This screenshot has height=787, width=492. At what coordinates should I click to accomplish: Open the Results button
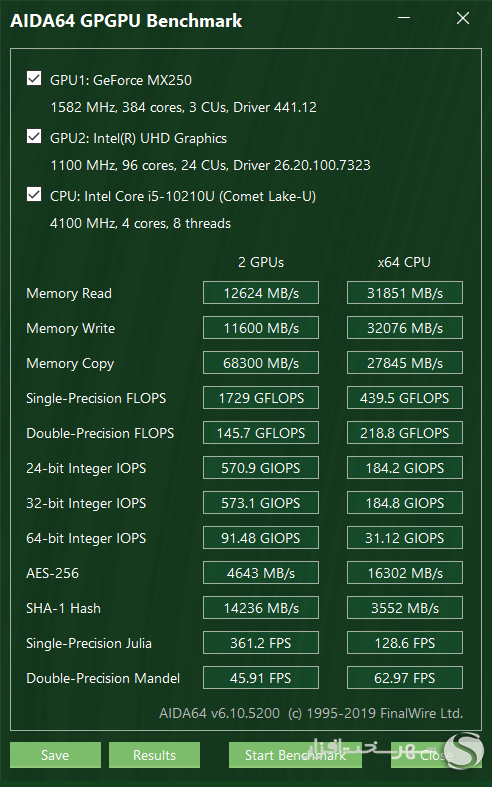tap(154, 755)
